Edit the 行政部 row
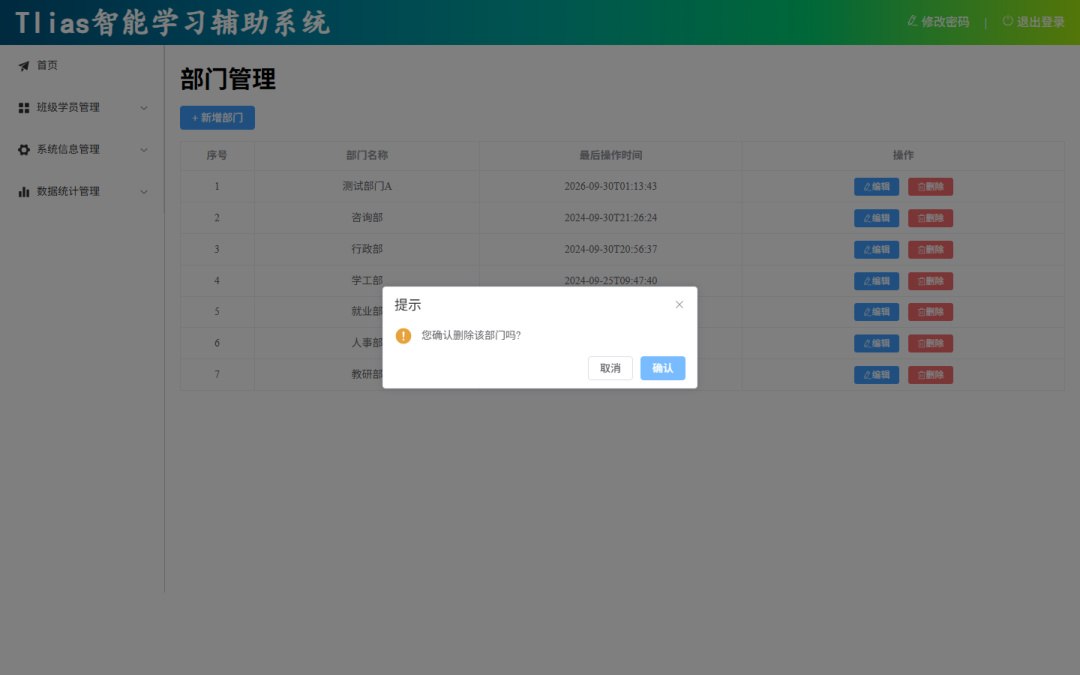Screen dimensions: 1080x675 876,249
